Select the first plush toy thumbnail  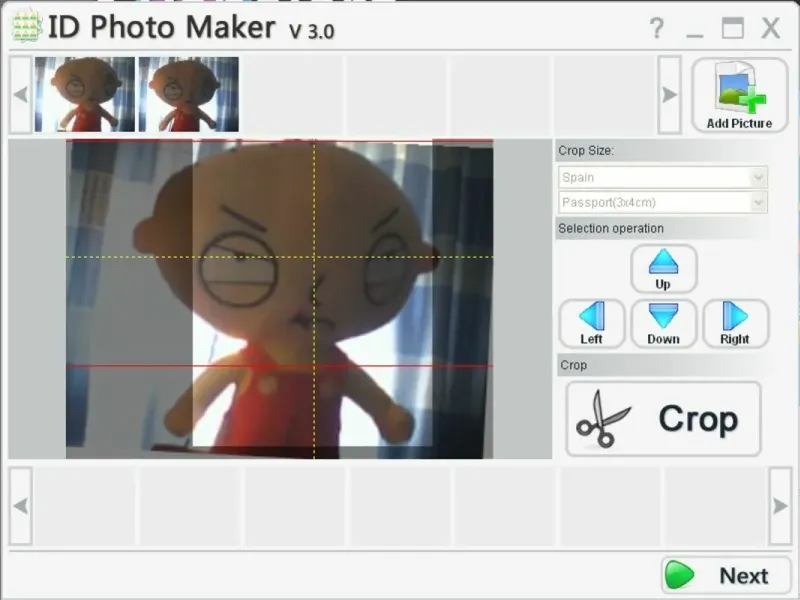tap(85, 94)
